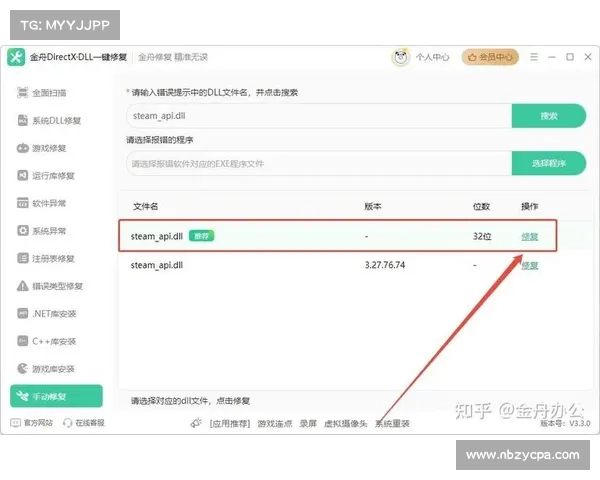600x480 pixels.
Task: Select the 游戏修复 gamepad icon
Action: 24,148
